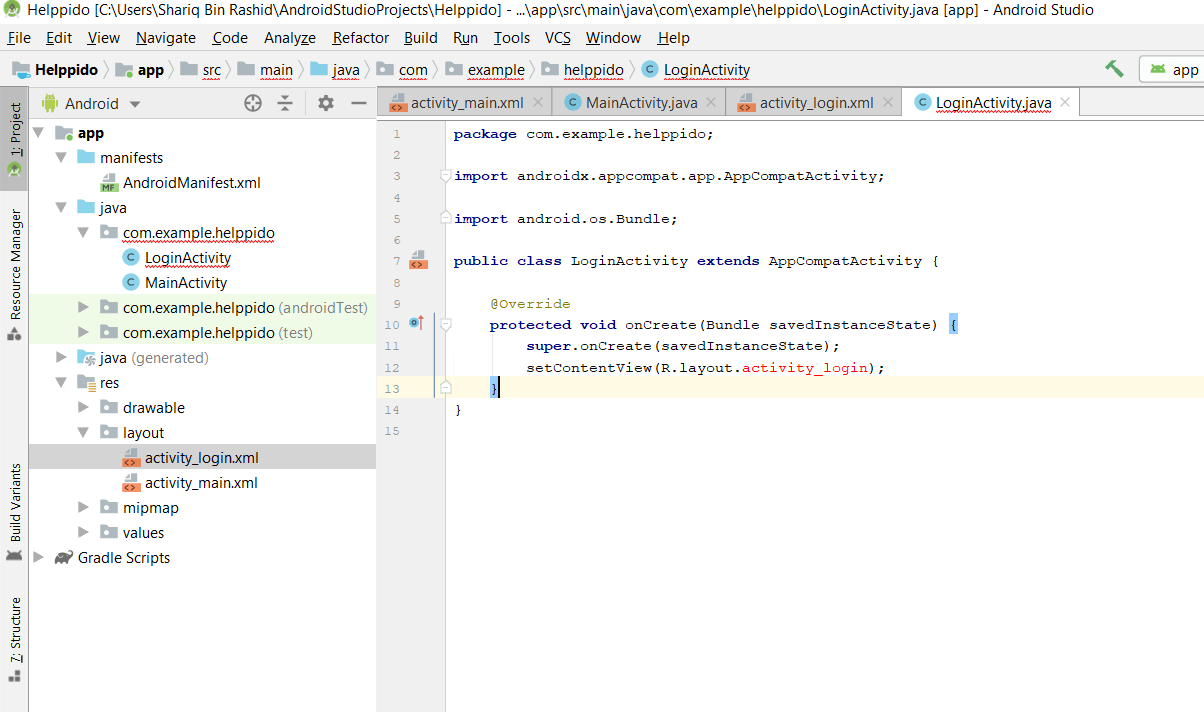Select AndroidManifest.xml in project tree
Image resolution: width=1204 pixels, height=712 pixels.
tap(192, 183)
